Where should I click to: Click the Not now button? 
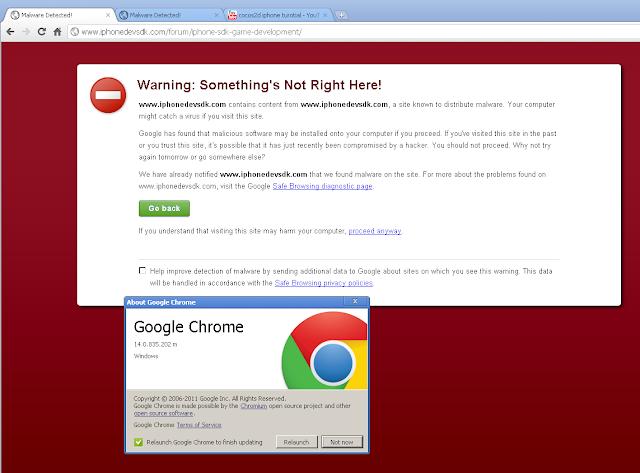click(x=342, y=442)
